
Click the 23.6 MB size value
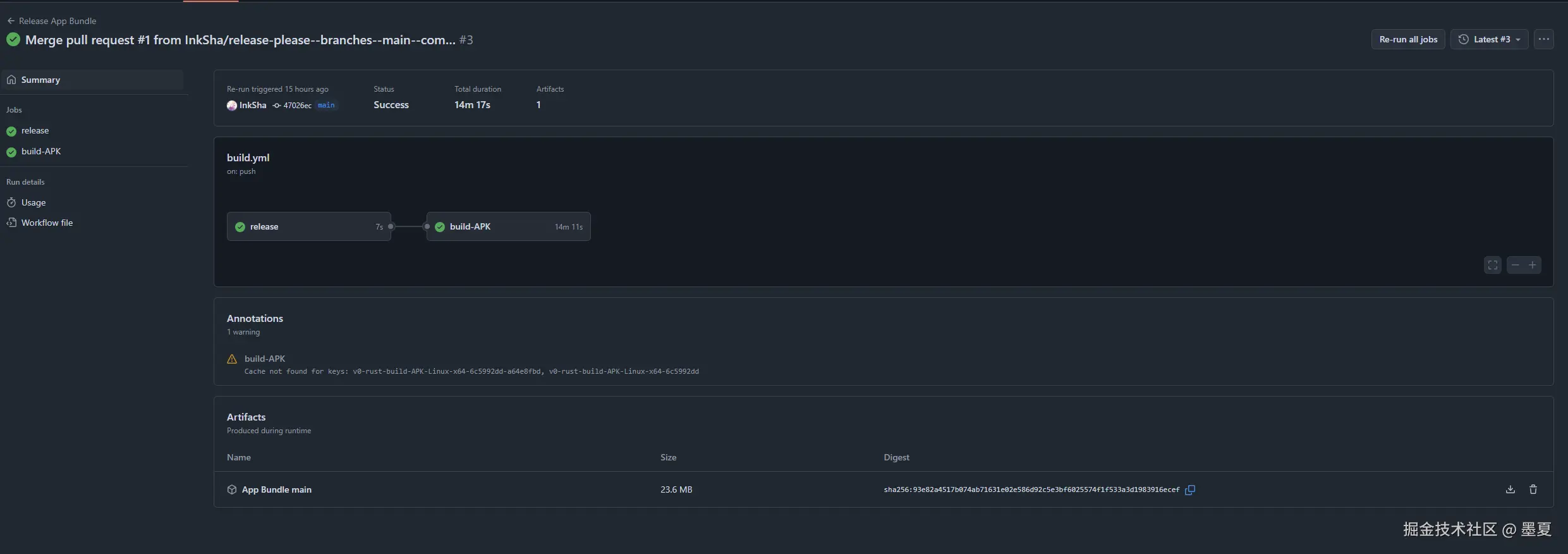pyautogui.click(x=676, y=489)
